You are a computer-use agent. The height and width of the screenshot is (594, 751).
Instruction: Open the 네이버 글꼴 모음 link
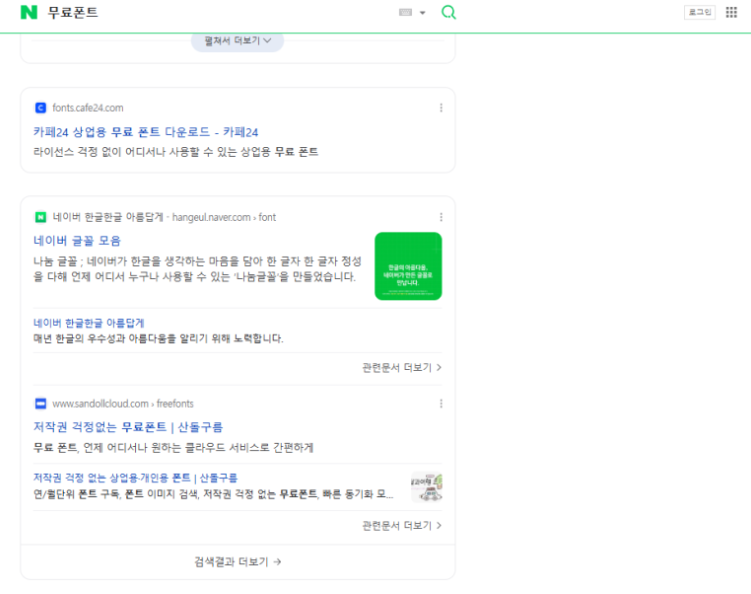point(77,241)
